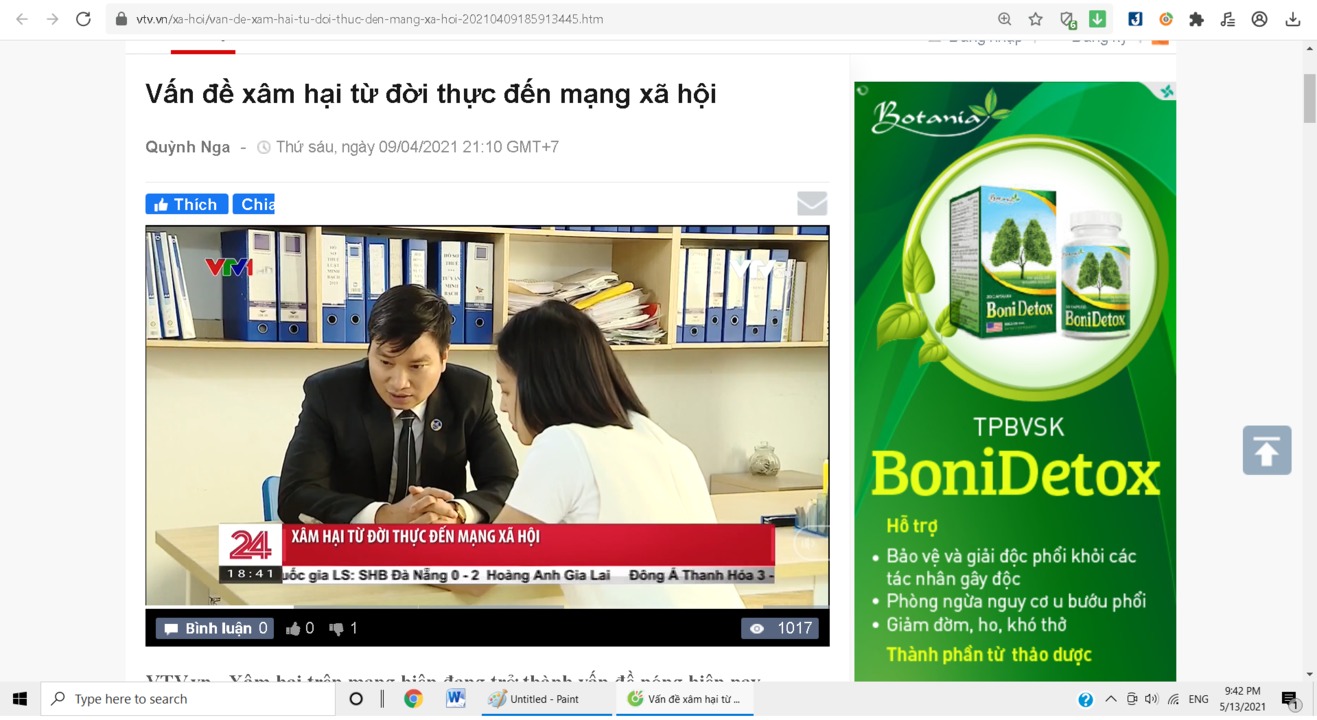
Task: Open Cortana circle icon on taskbar
Action: tap(356, 699)
